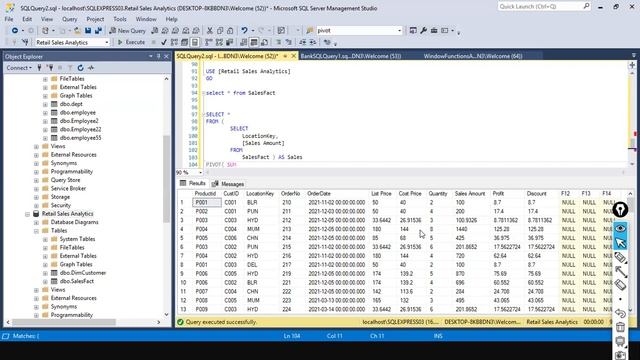Viewport: 640px width, 360px height.
Task: Click the pen highlighter icon in overlay toolbar
Action: coord(620,257)
